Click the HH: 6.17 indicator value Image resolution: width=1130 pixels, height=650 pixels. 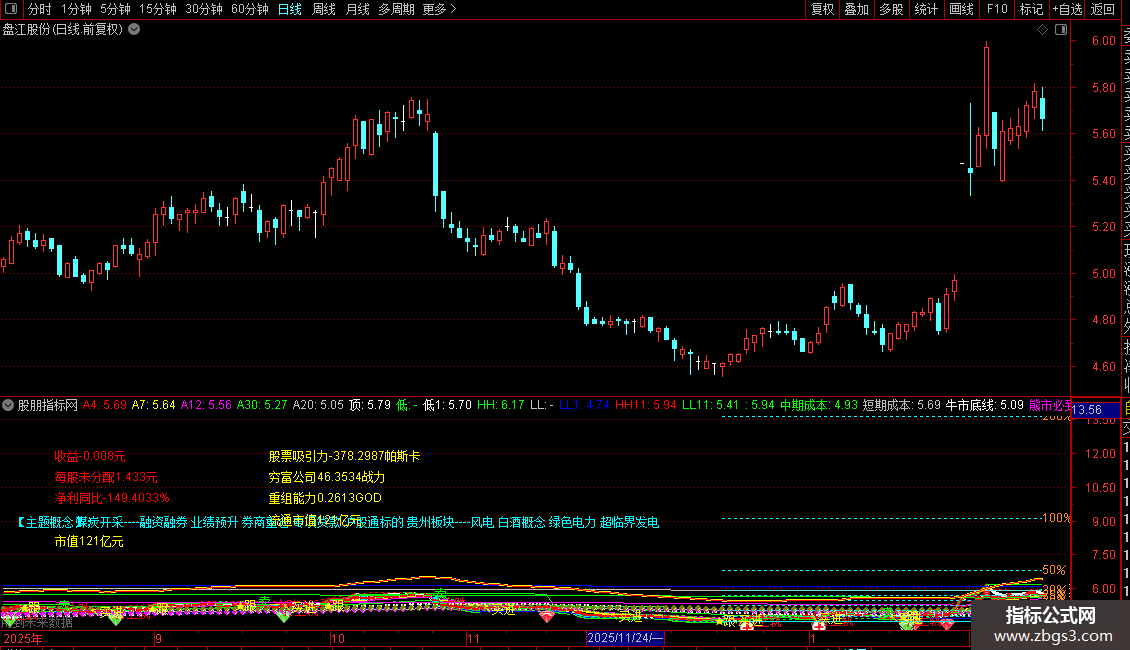tap(500, 405)
